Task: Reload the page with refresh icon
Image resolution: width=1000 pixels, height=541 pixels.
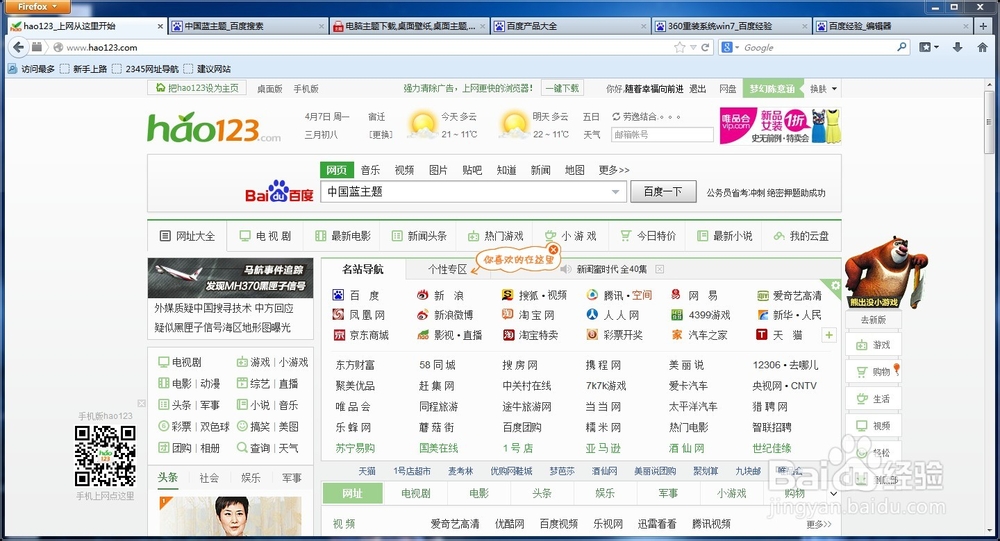Action: click(705, 47)
